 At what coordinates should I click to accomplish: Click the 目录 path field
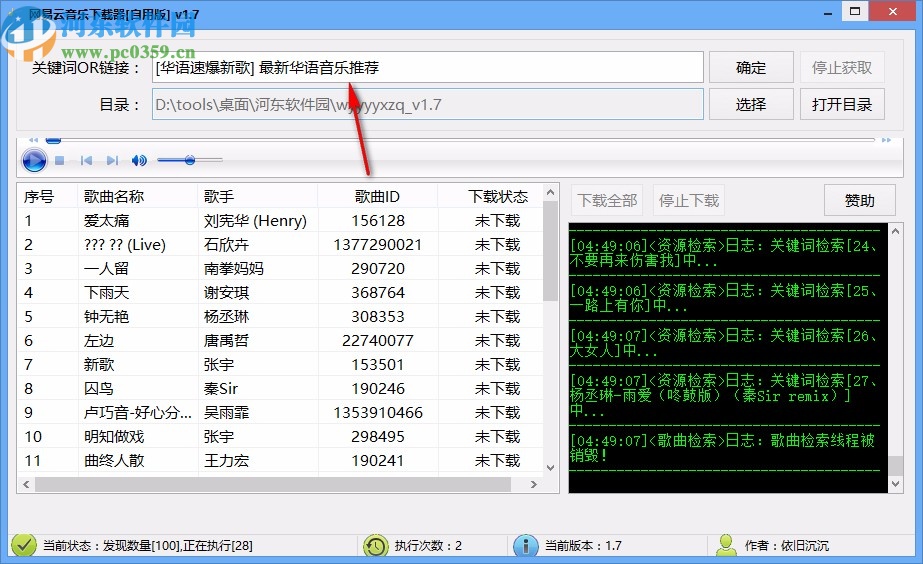pyautogui.click(x=428, y=105)
